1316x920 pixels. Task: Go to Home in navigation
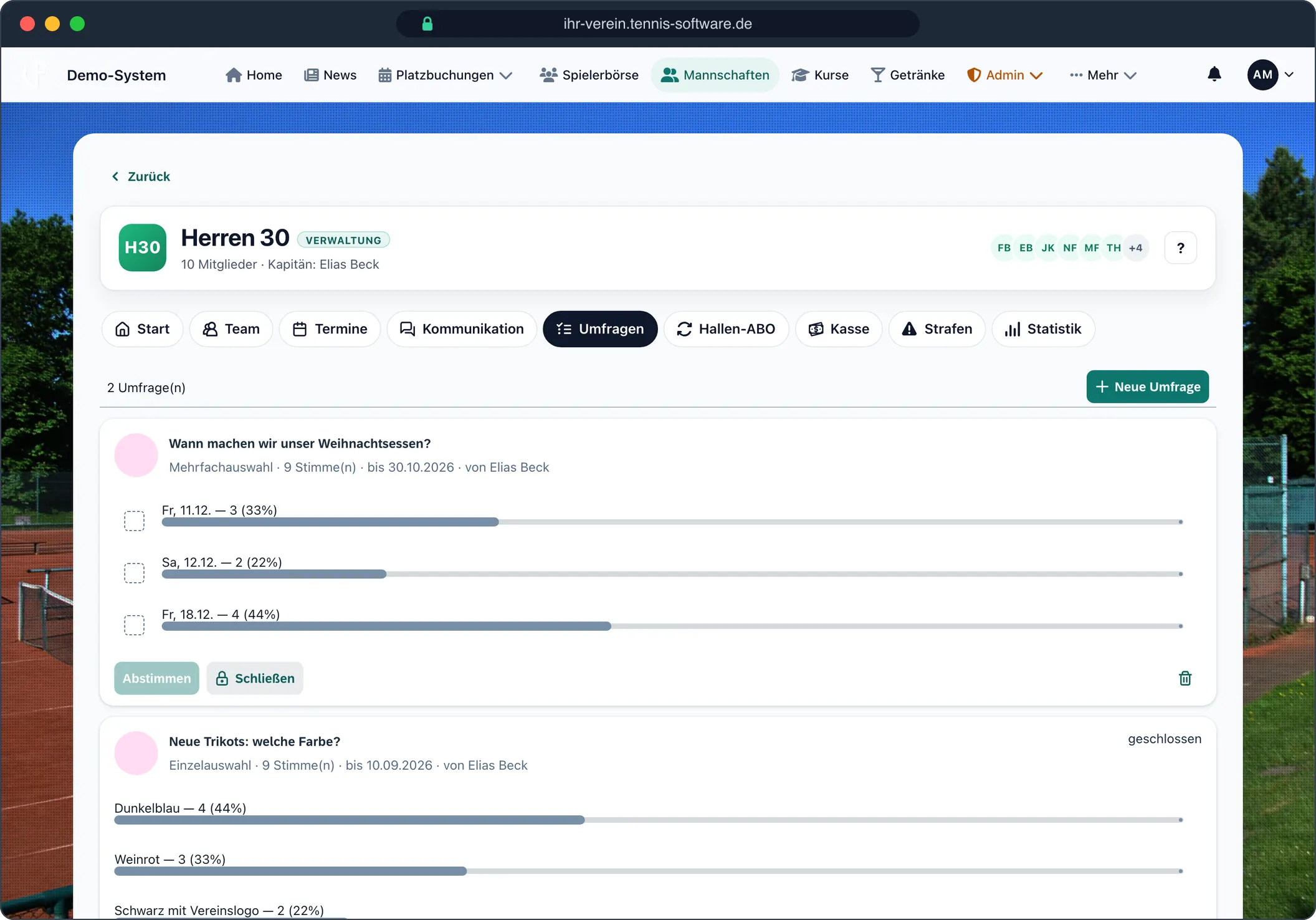click(x=254, y=75)
